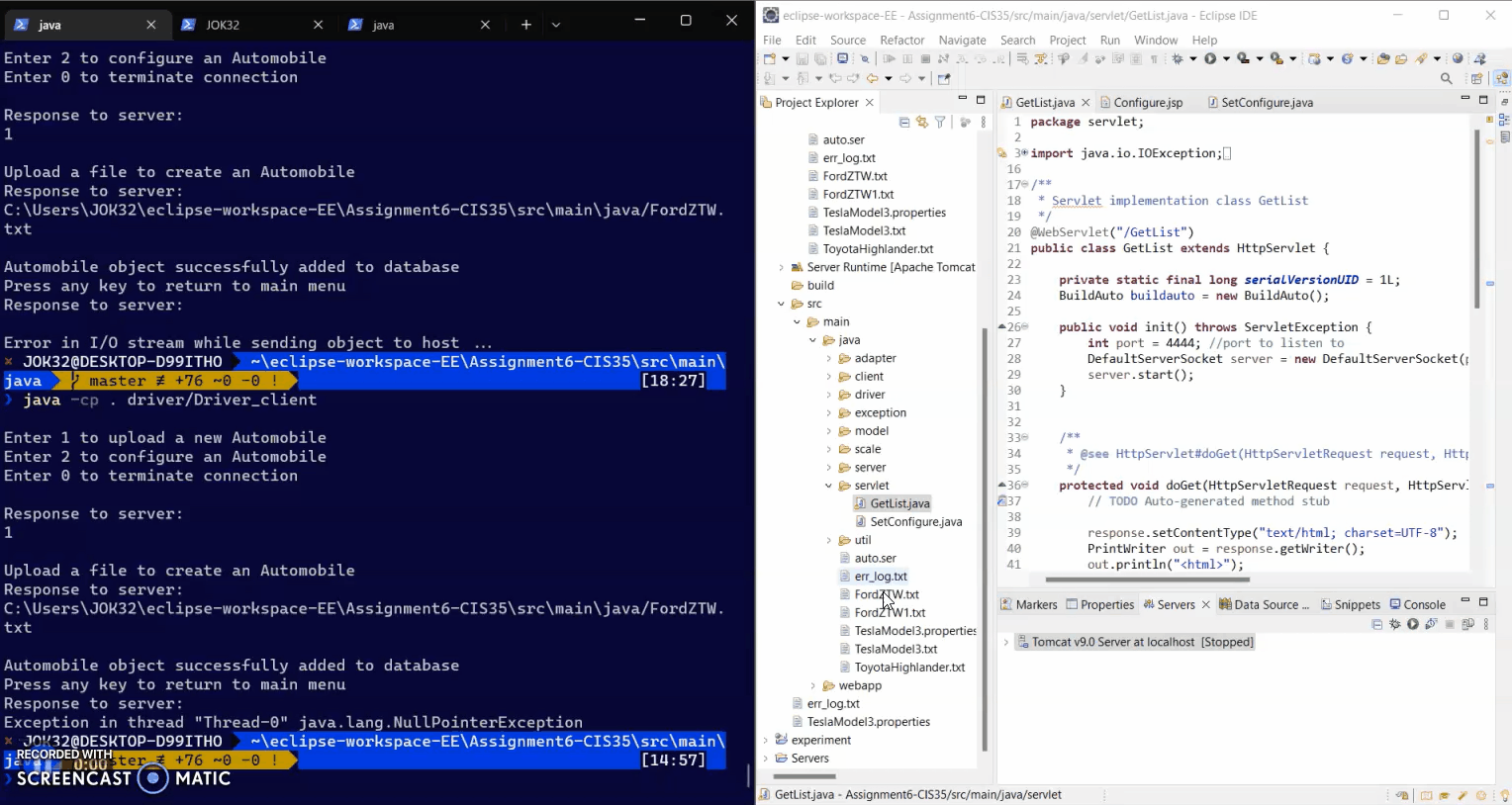The height and width of the screenshot is (805, 1512).
Task: Select the Server Runtime [Apache Tomcat] library
Action: [x=883, y=267]
